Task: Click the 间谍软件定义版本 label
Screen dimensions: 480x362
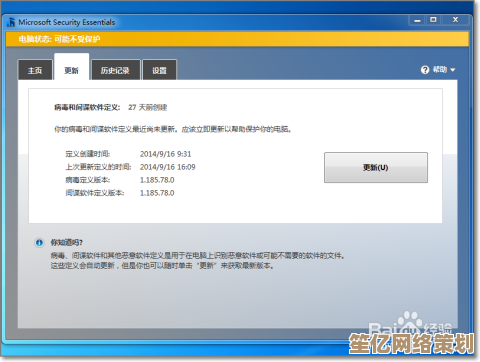Action: click(95, 193)
